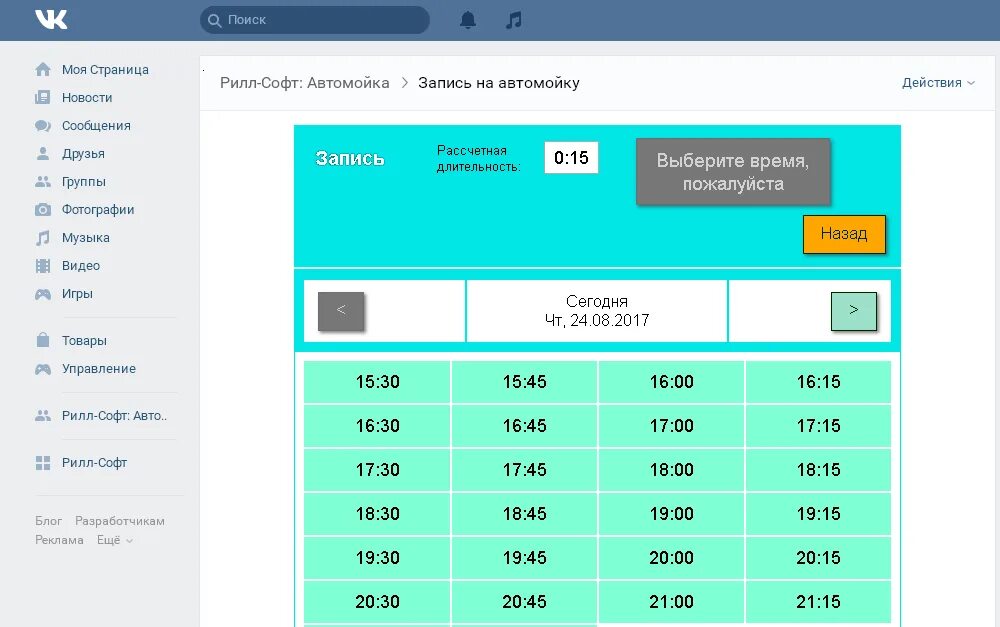Select the 17:30 time slot

[x=377, y=469]
